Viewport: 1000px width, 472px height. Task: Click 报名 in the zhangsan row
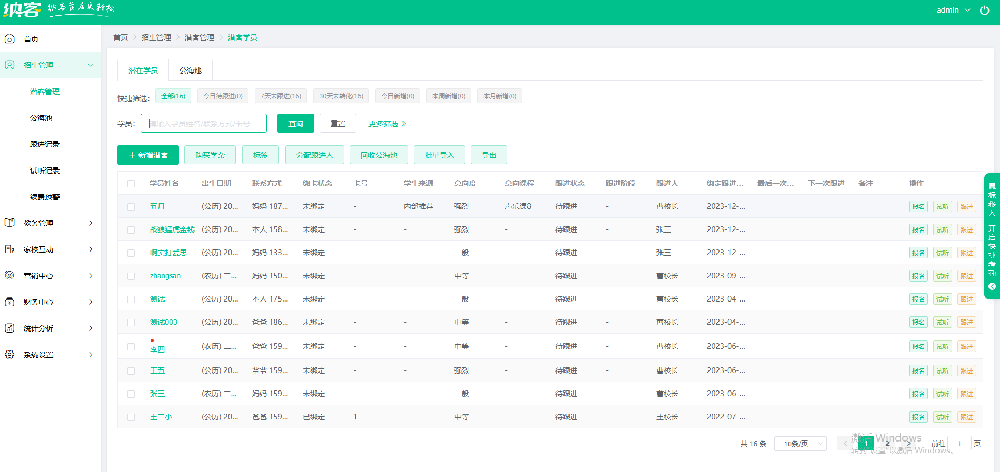click(x=918, y=276)
